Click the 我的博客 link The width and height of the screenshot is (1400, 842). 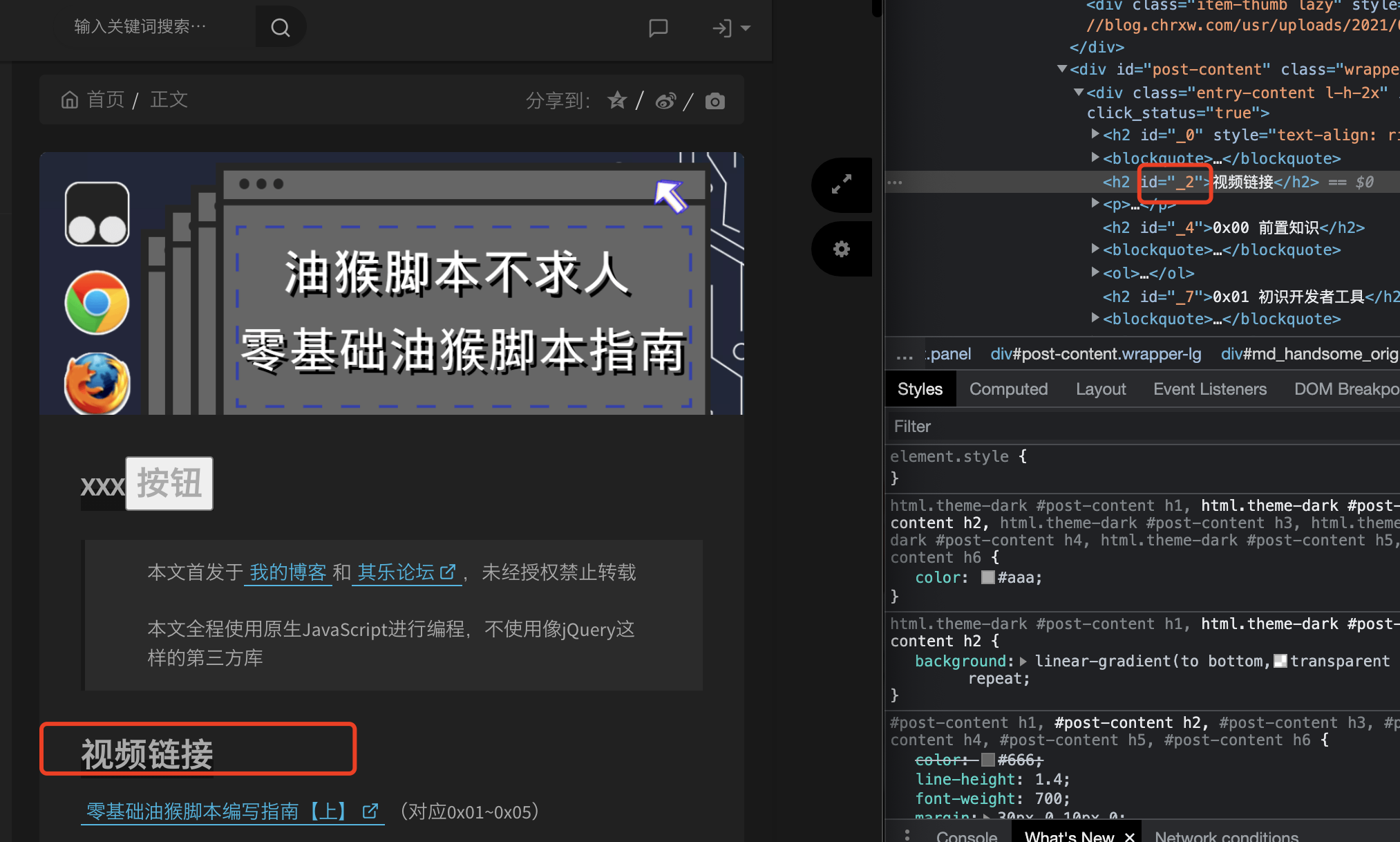click(x=287, y=572)
